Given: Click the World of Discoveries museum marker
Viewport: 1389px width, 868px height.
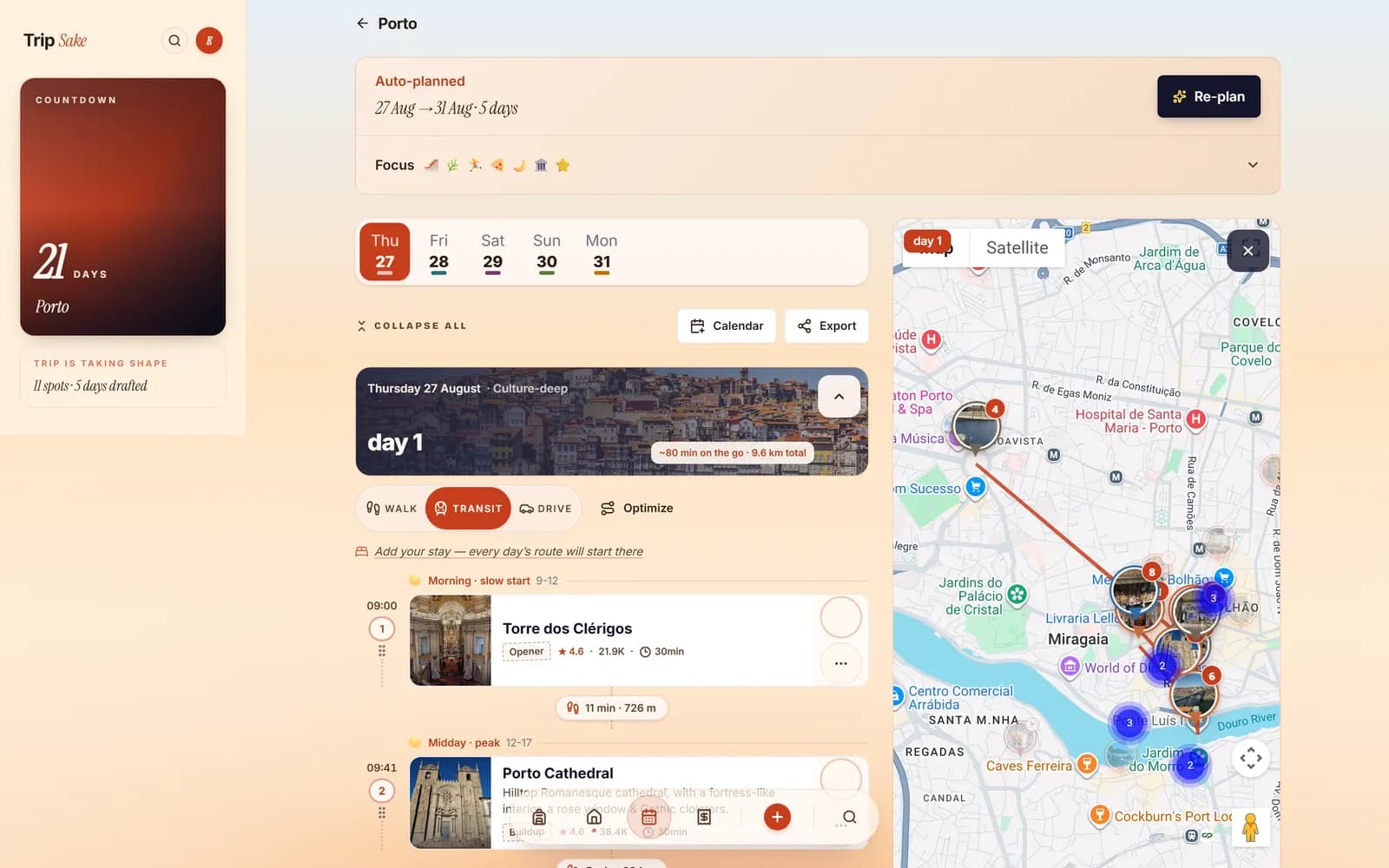Looking at the screenshot, I should coord(1070,667).
